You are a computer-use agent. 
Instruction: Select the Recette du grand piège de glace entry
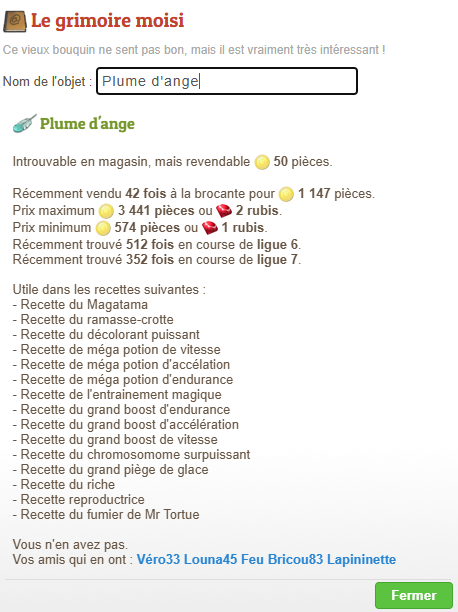click(x=110, y=470)
